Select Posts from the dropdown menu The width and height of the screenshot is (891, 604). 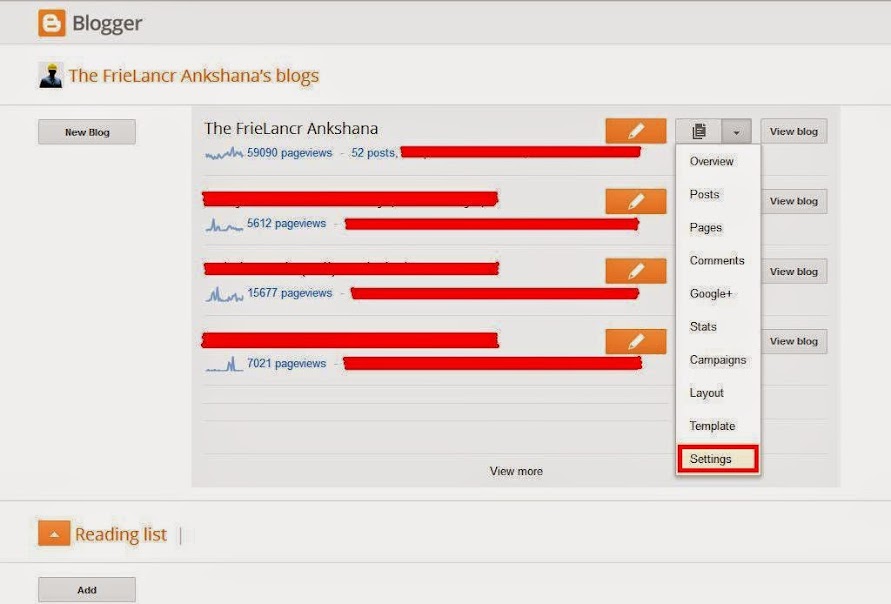(x=705, y=194)
